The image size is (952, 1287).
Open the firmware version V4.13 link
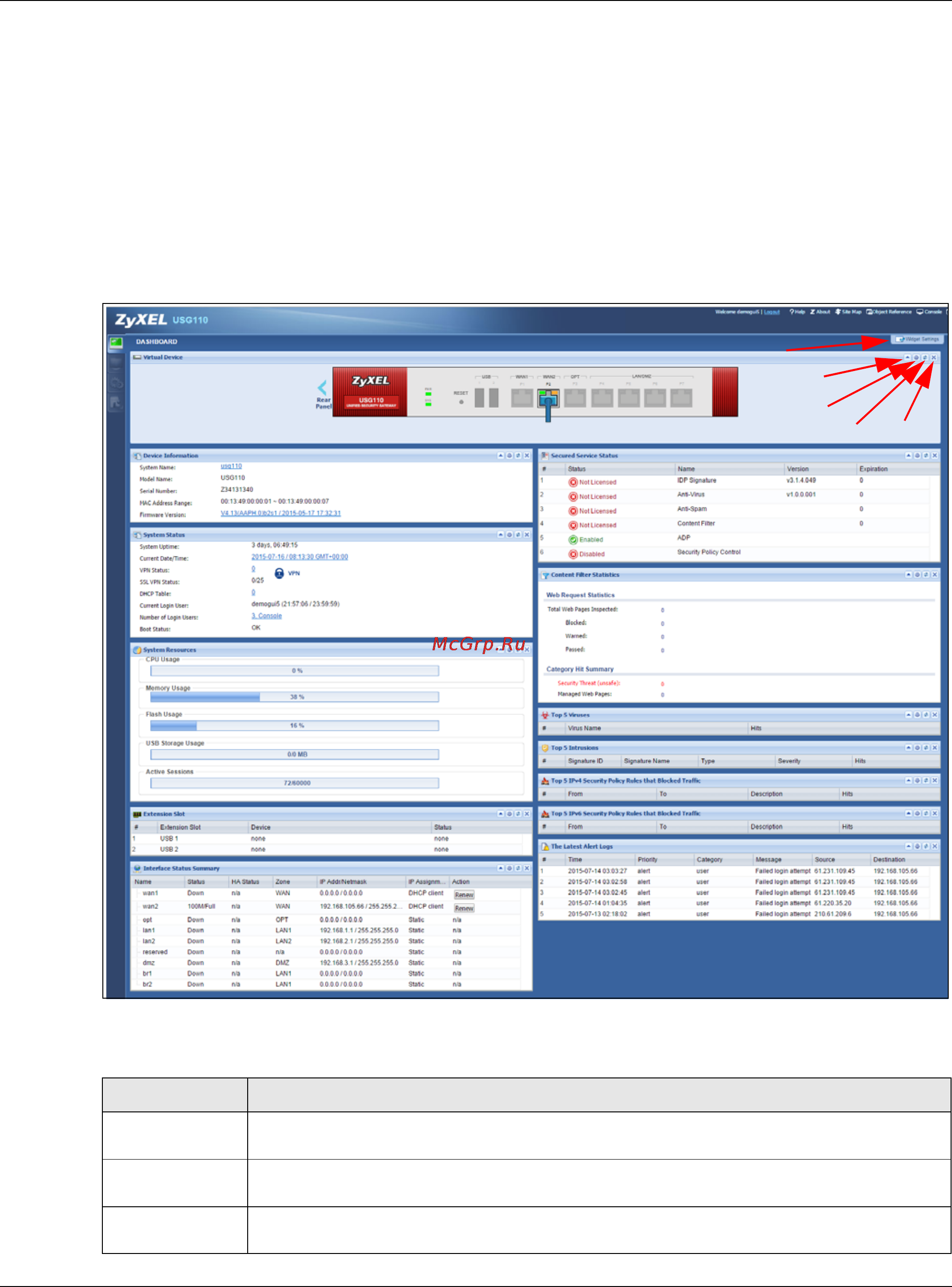[281, 513]
